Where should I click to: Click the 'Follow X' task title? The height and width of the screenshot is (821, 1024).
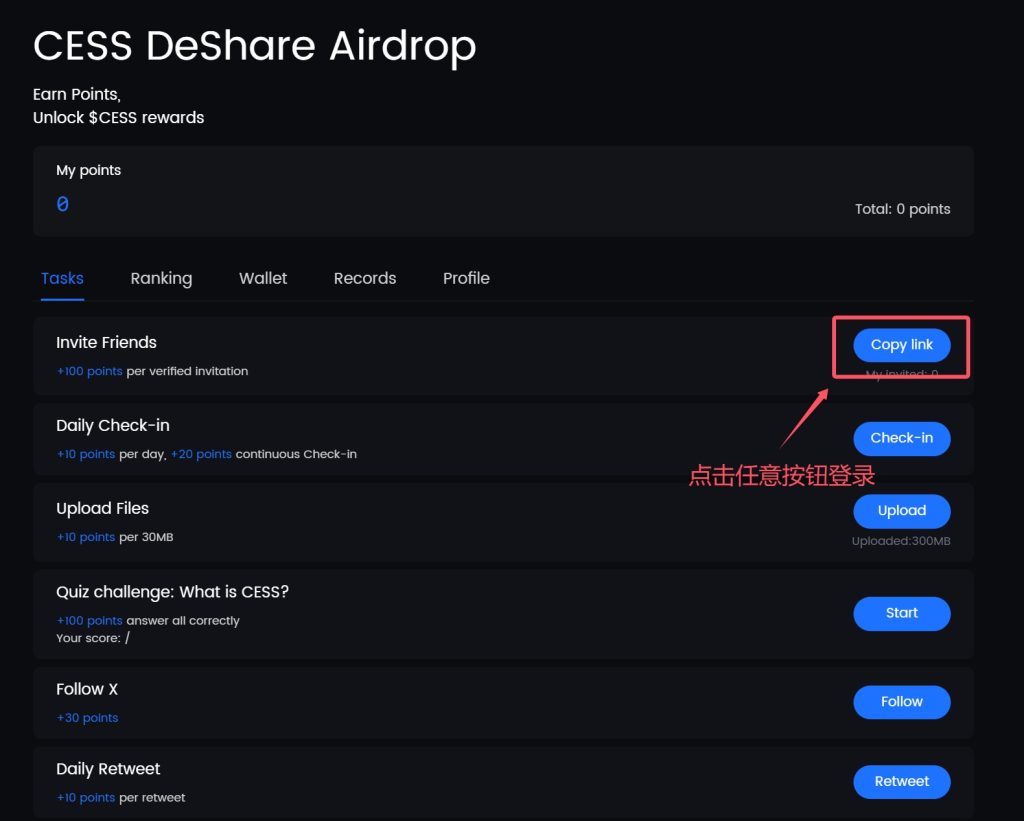[x=87, y=689]
